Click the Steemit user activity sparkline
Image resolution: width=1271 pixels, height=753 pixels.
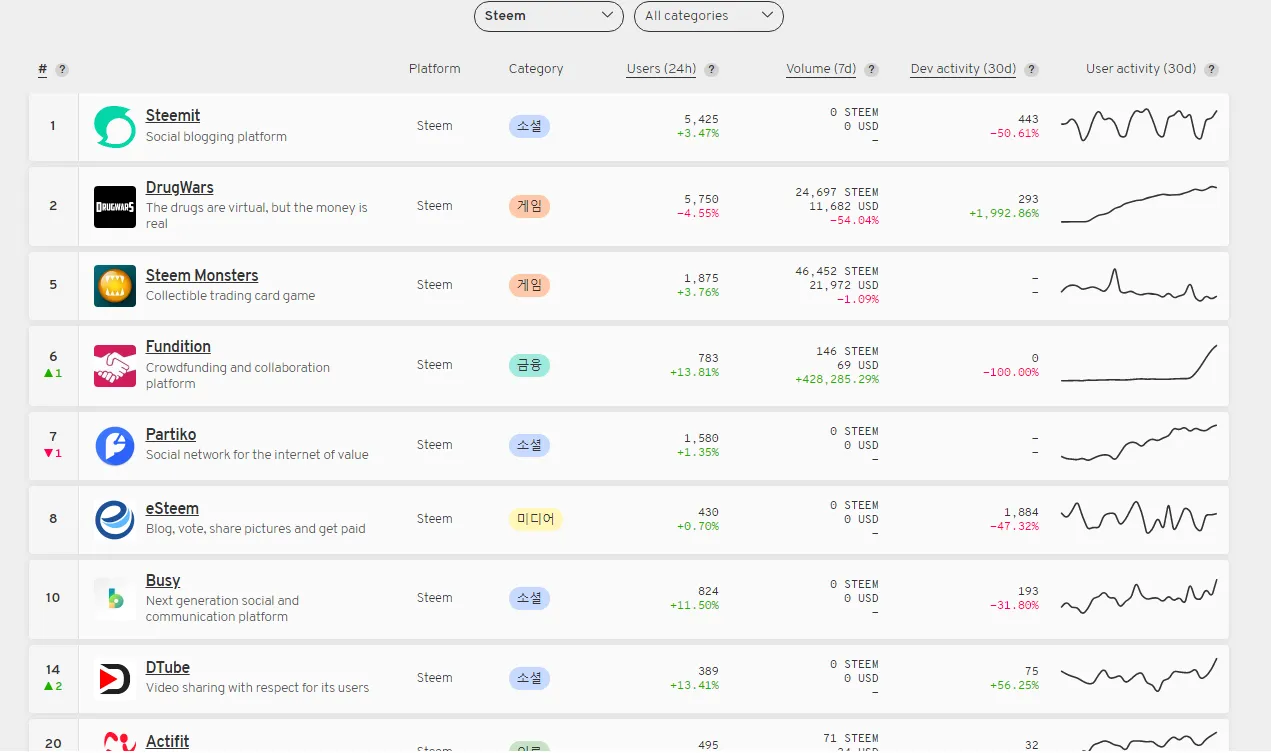click(x=1139, y=126)
